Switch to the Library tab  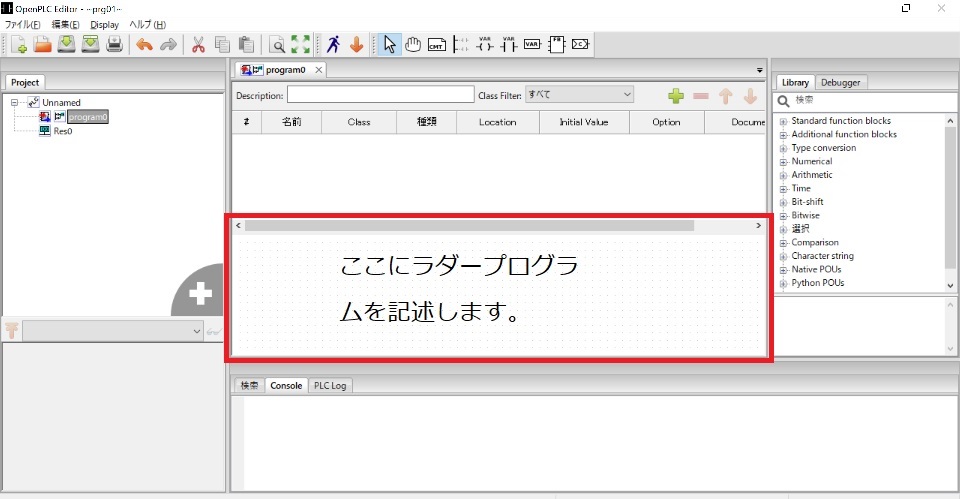pos(795,82)
